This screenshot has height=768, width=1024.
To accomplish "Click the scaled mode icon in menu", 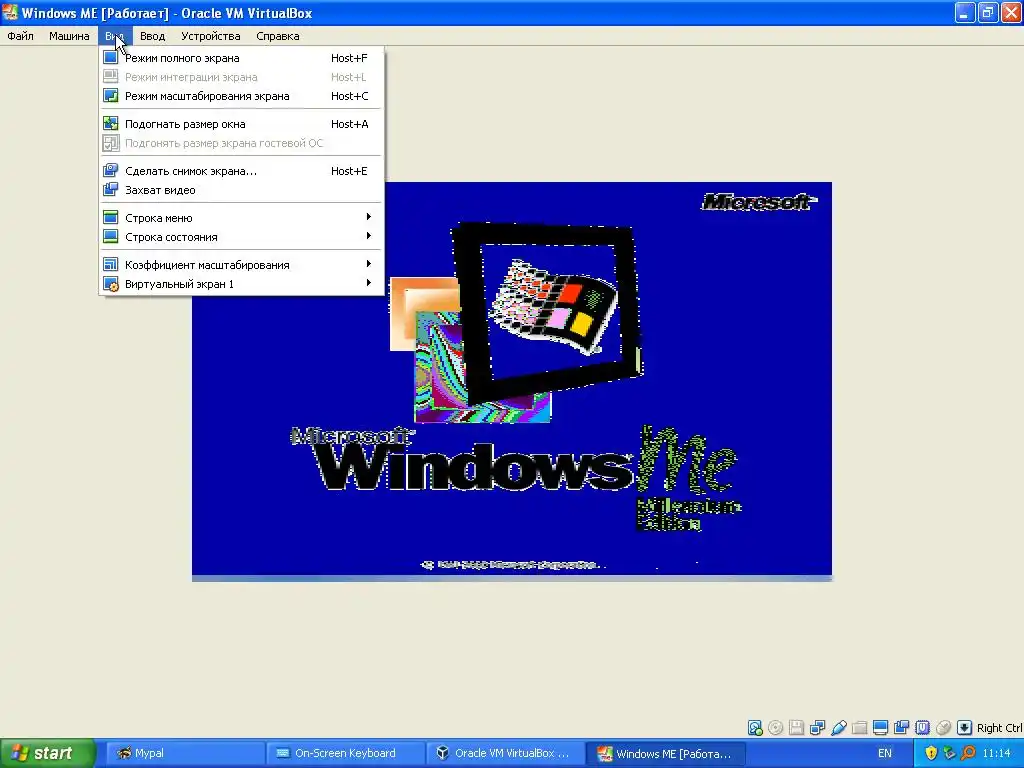I will coord(110,96).
